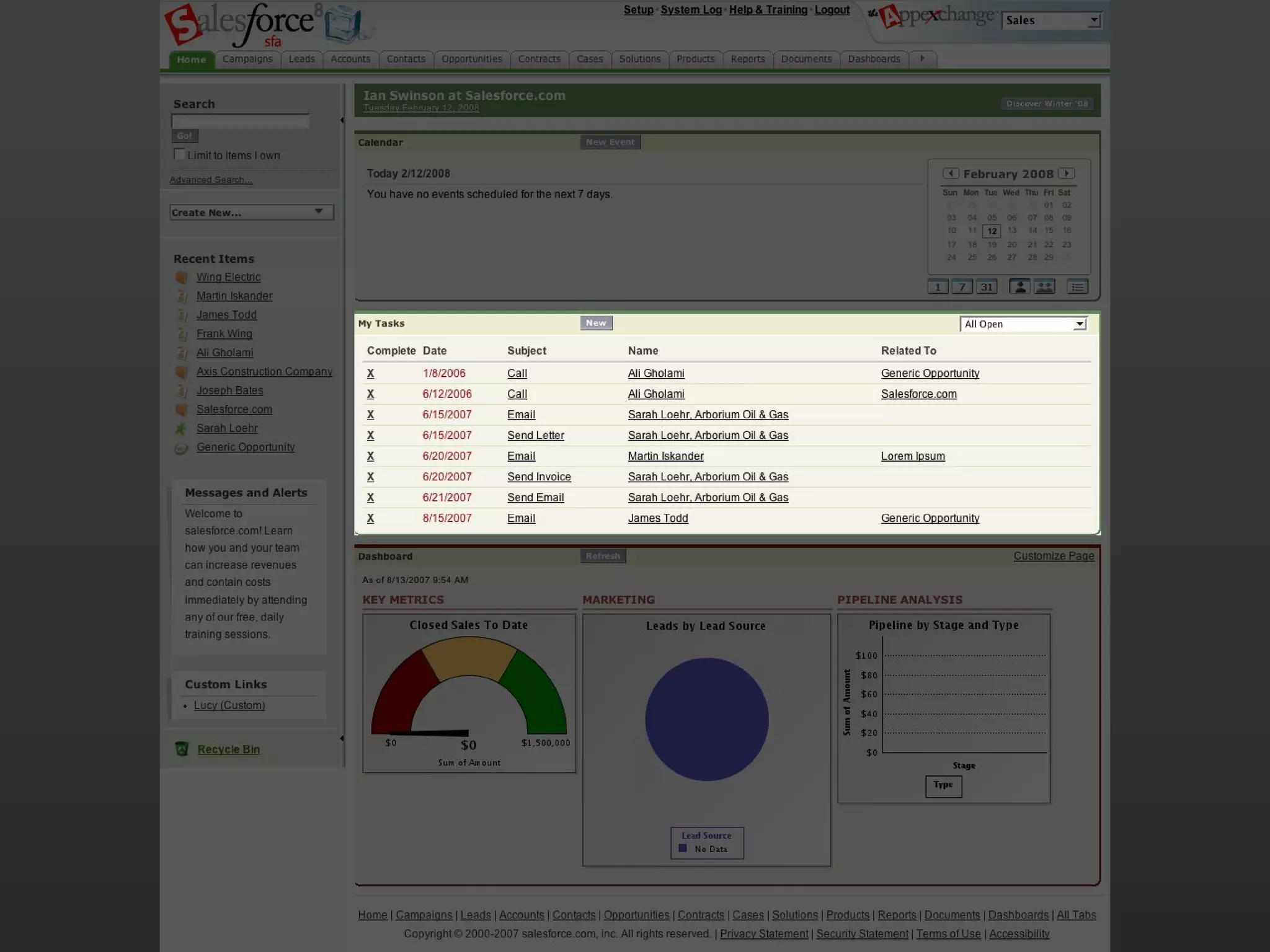Open the activity list view icon
The width and height of the screenshot is (1270, 952).
point(1077,287)
